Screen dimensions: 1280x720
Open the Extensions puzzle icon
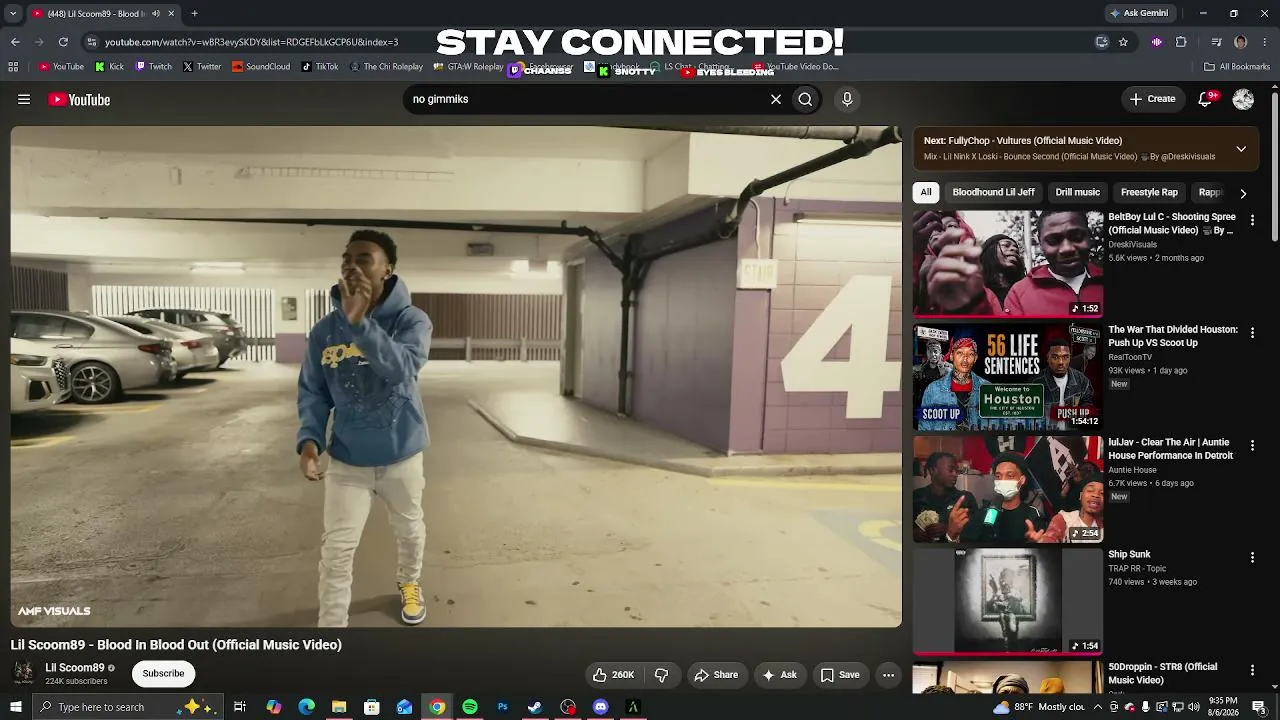(x=1181, y=42)
